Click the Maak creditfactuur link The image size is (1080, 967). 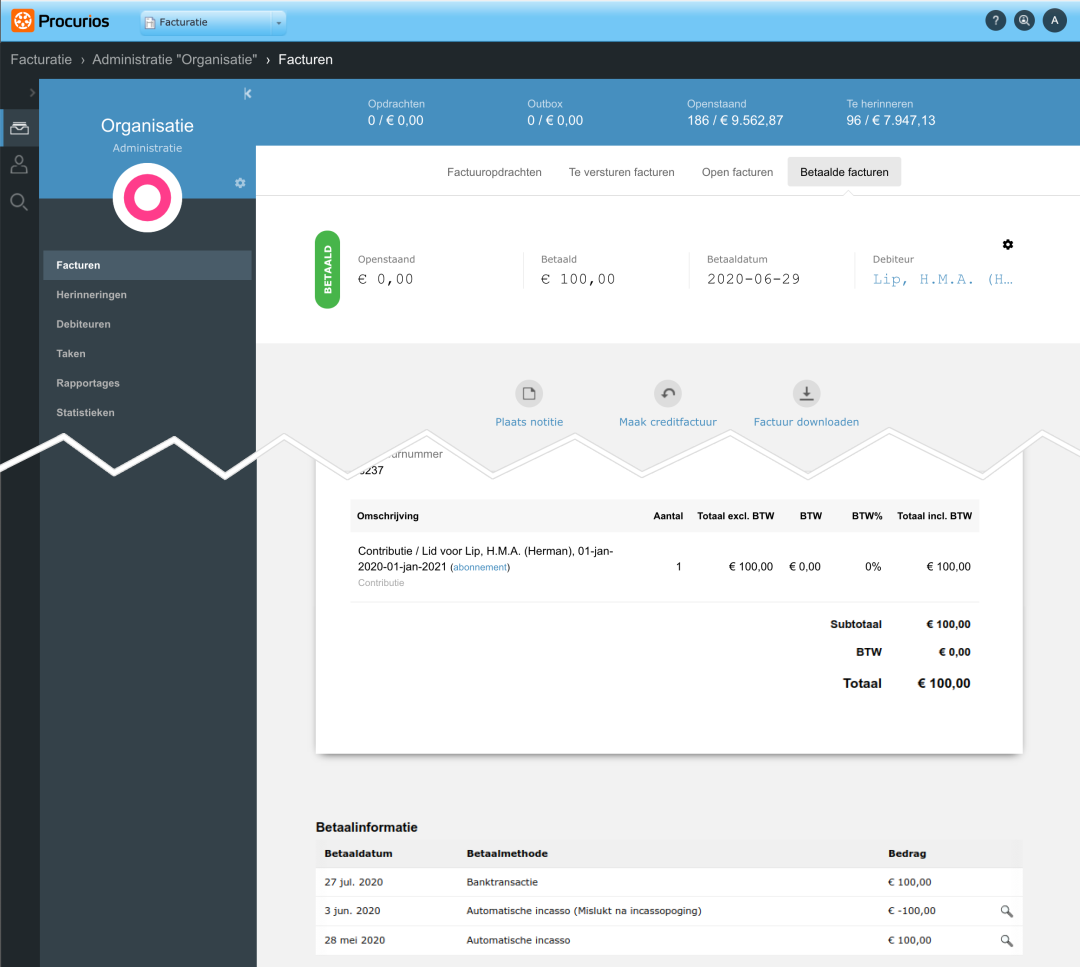pos(667,422)
